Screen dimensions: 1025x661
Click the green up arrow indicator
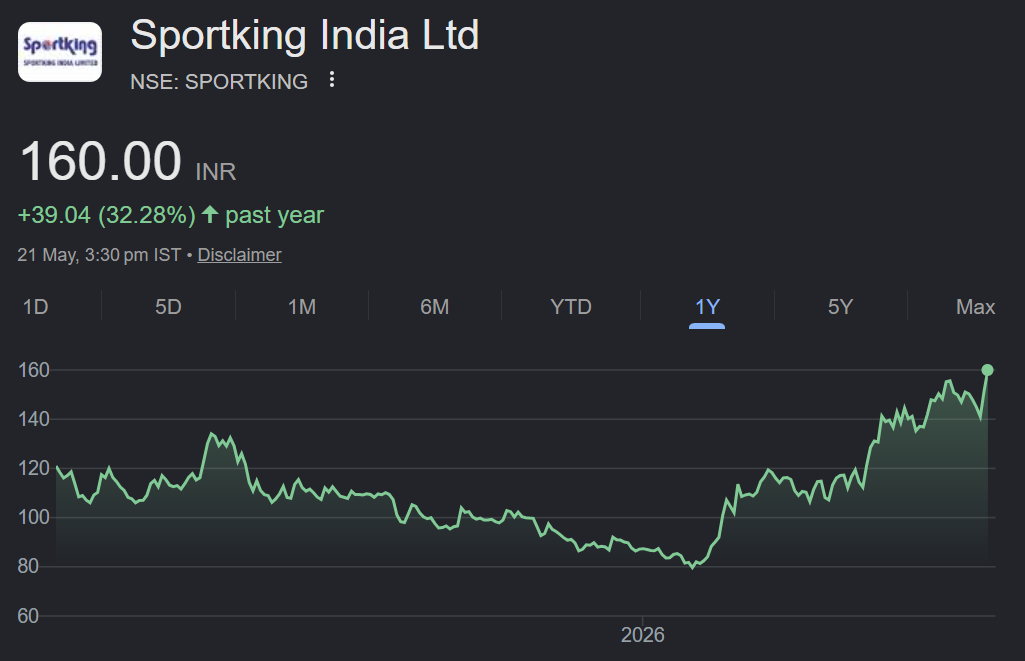tap(210, 214)
